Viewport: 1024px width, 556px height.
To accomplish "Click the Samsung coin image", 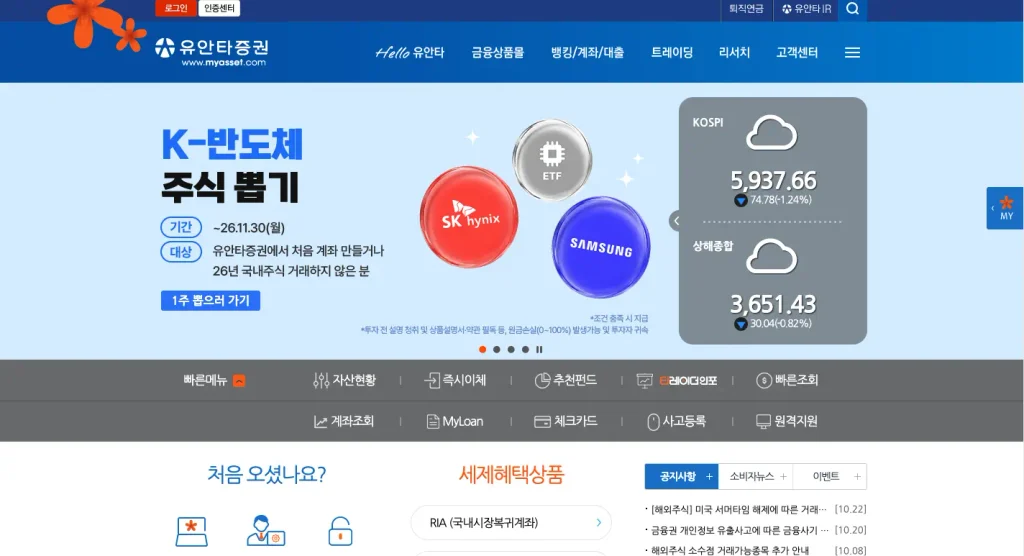I will tap(601, 247).
